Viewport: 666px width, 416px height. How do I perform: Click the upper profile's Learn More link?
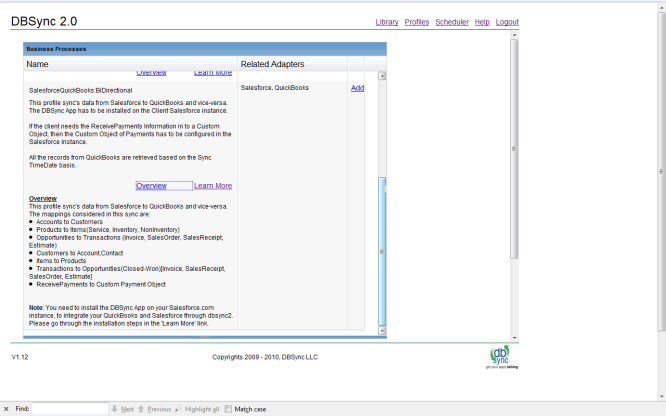pos(213,74)
